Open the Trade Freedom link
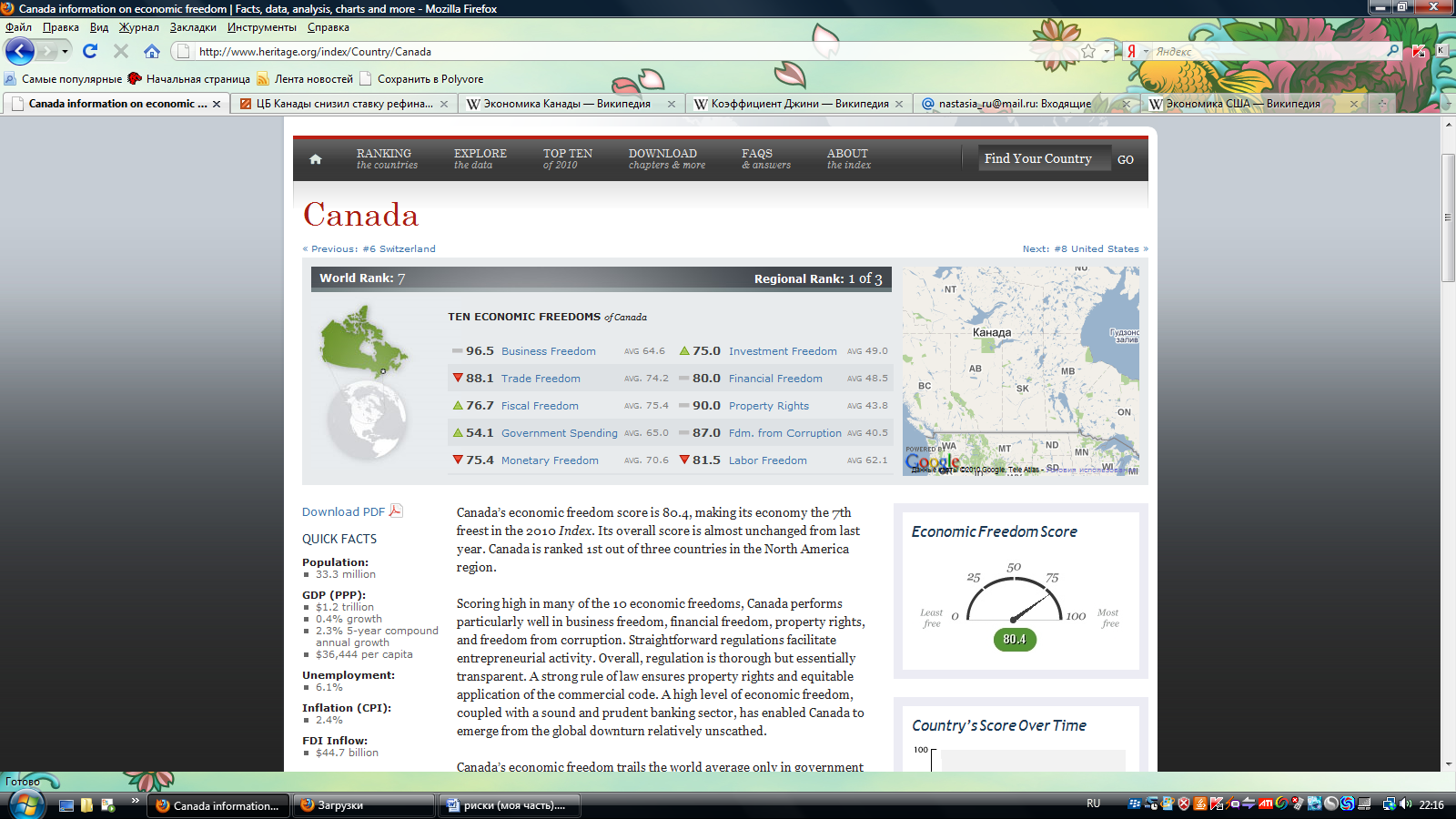1456x819 pixels. [541, 379]
